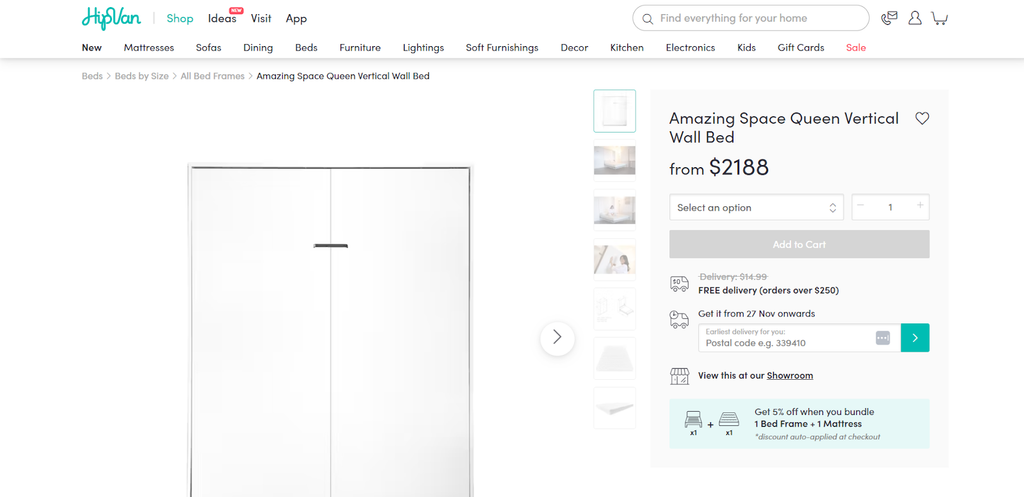This screenshot has width=1024, height=497.
Task: Open the Sale menu item
Action: click(x=855, y=47)
